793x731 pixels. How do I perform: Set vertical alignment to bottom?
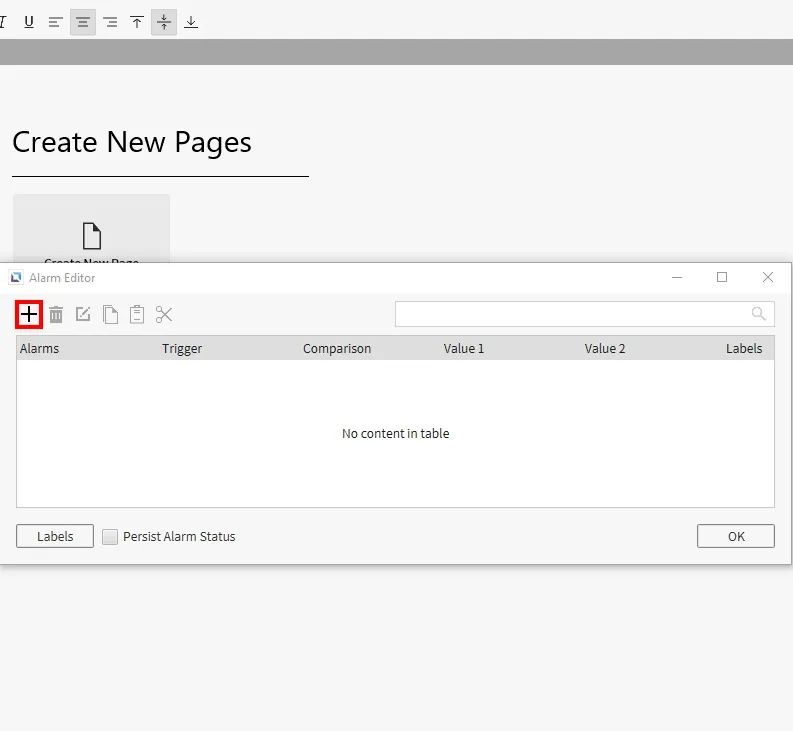point(191,22)
